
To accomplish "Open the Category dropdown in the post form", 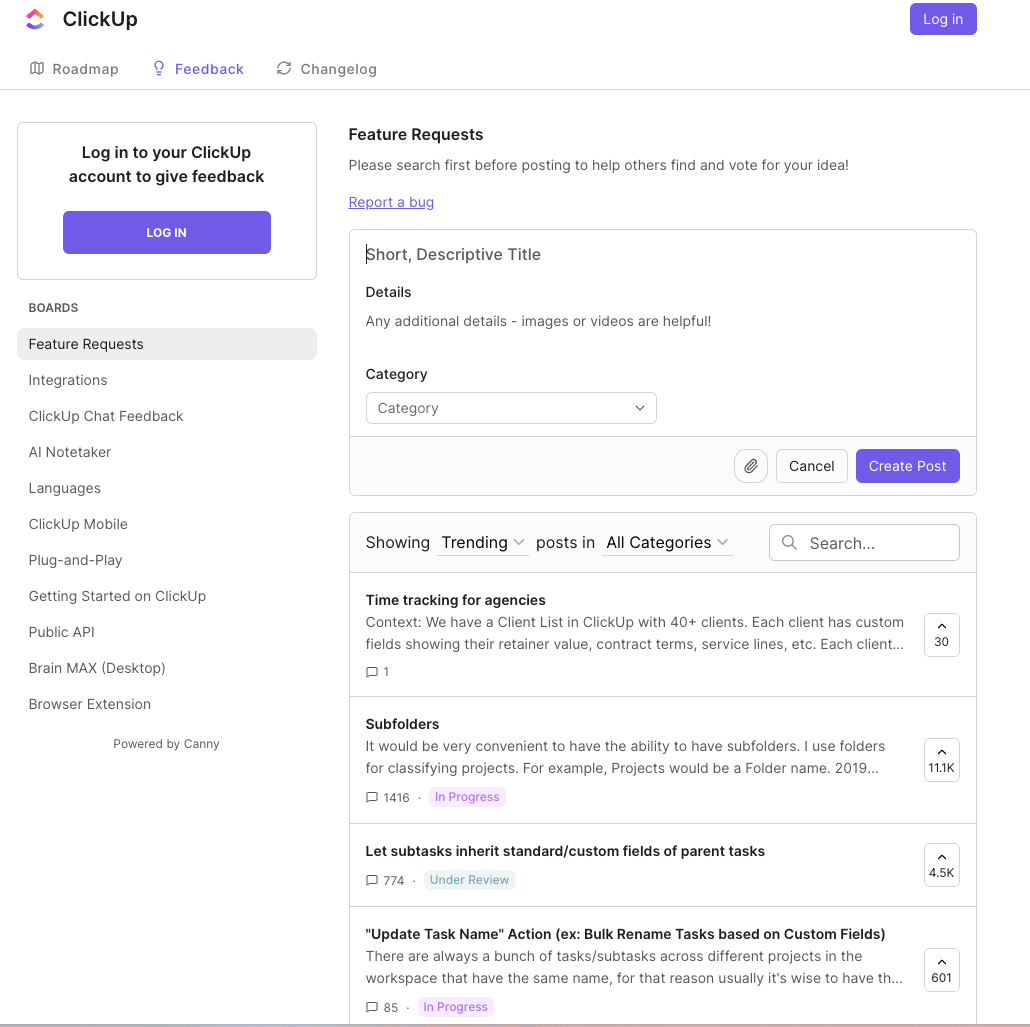I will [511, 408].
